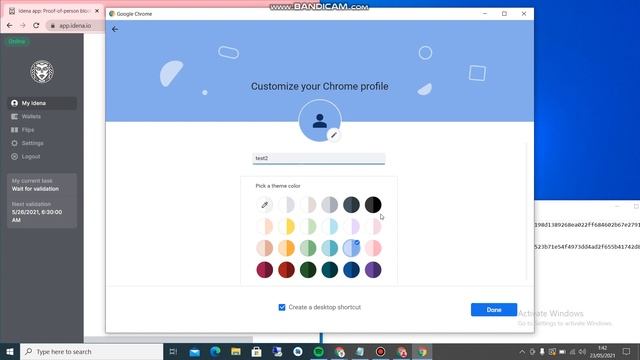Select the black theme color
640x360 pixels.
click(373, 204)
